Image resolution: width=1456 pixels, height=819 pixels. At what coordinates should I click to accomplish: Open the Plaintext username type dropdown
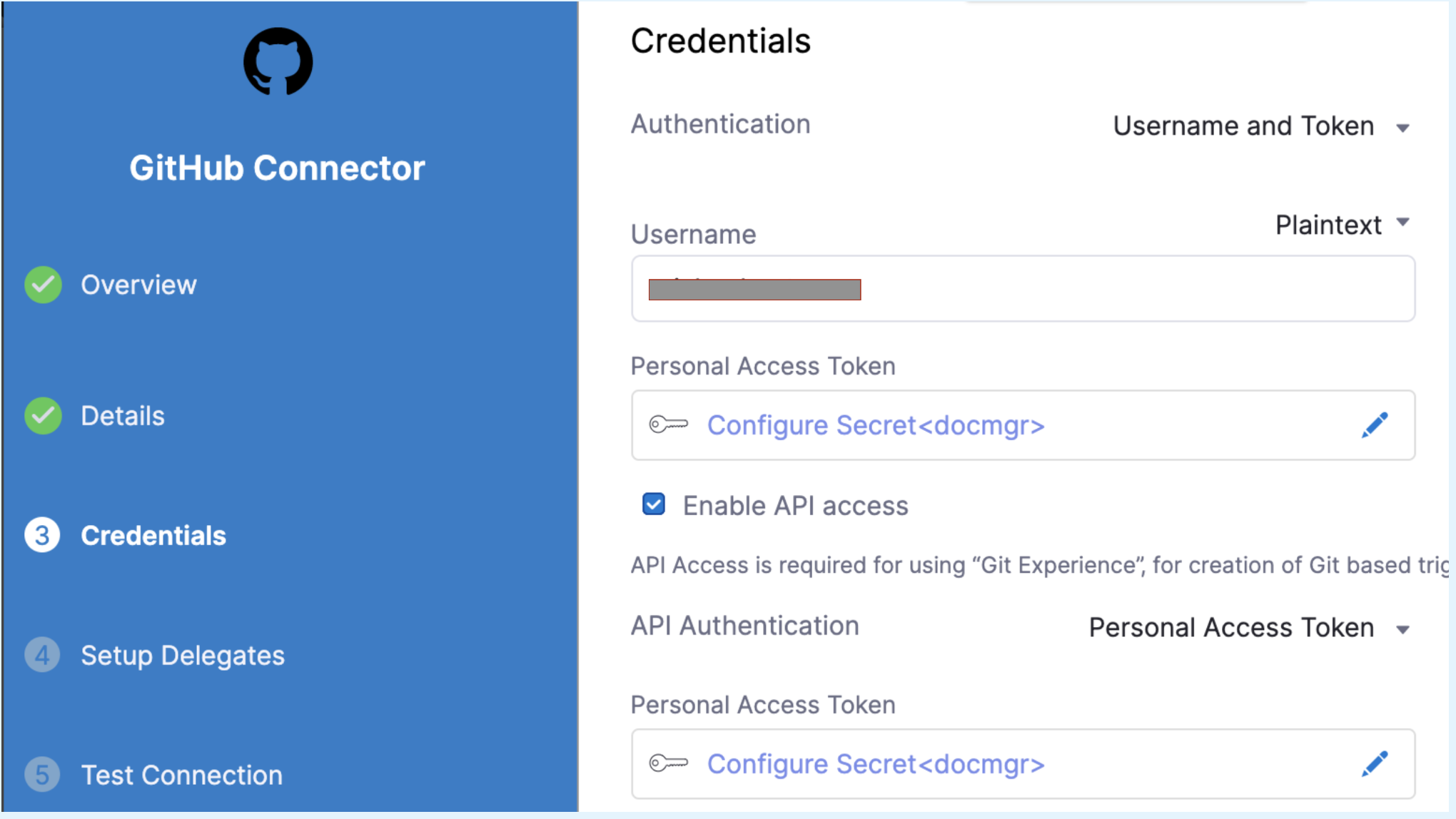(1342, 225)
